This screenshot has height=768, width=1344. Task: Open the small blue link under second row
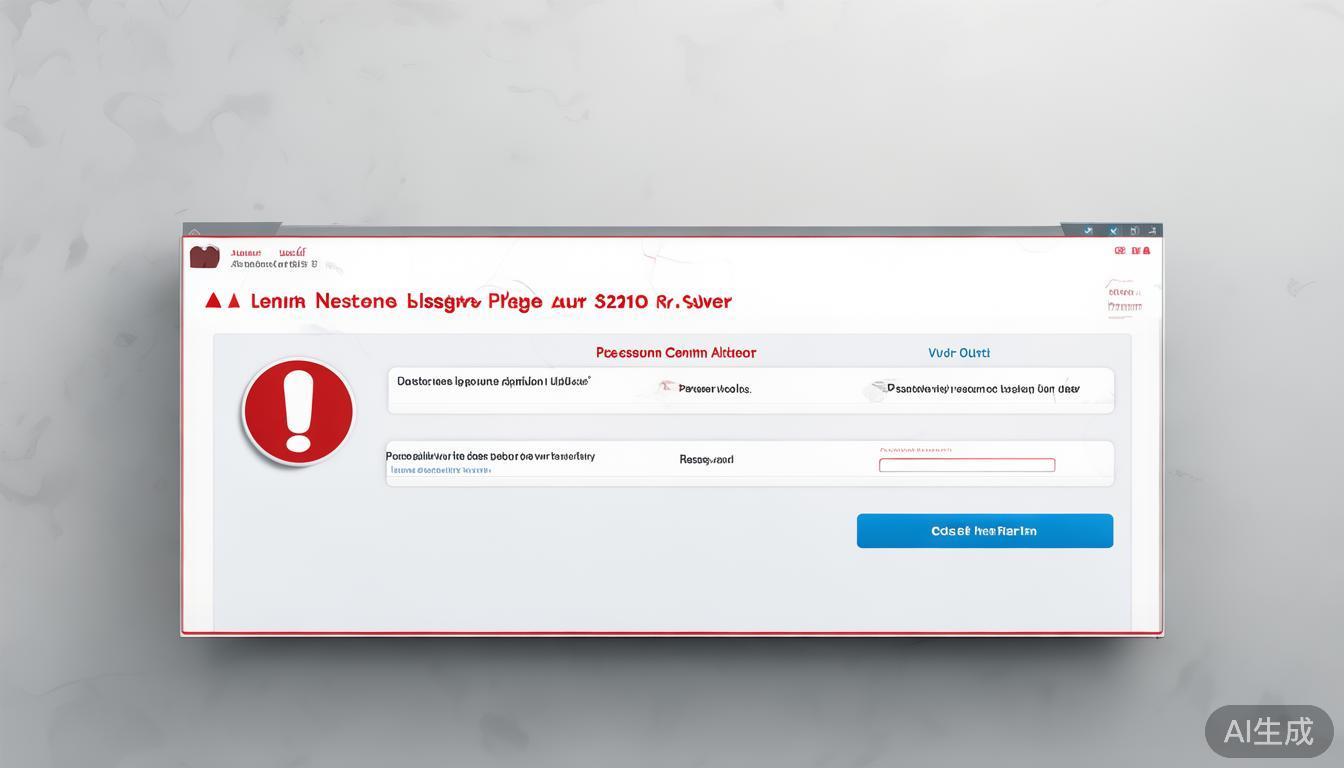pos(440,469)
